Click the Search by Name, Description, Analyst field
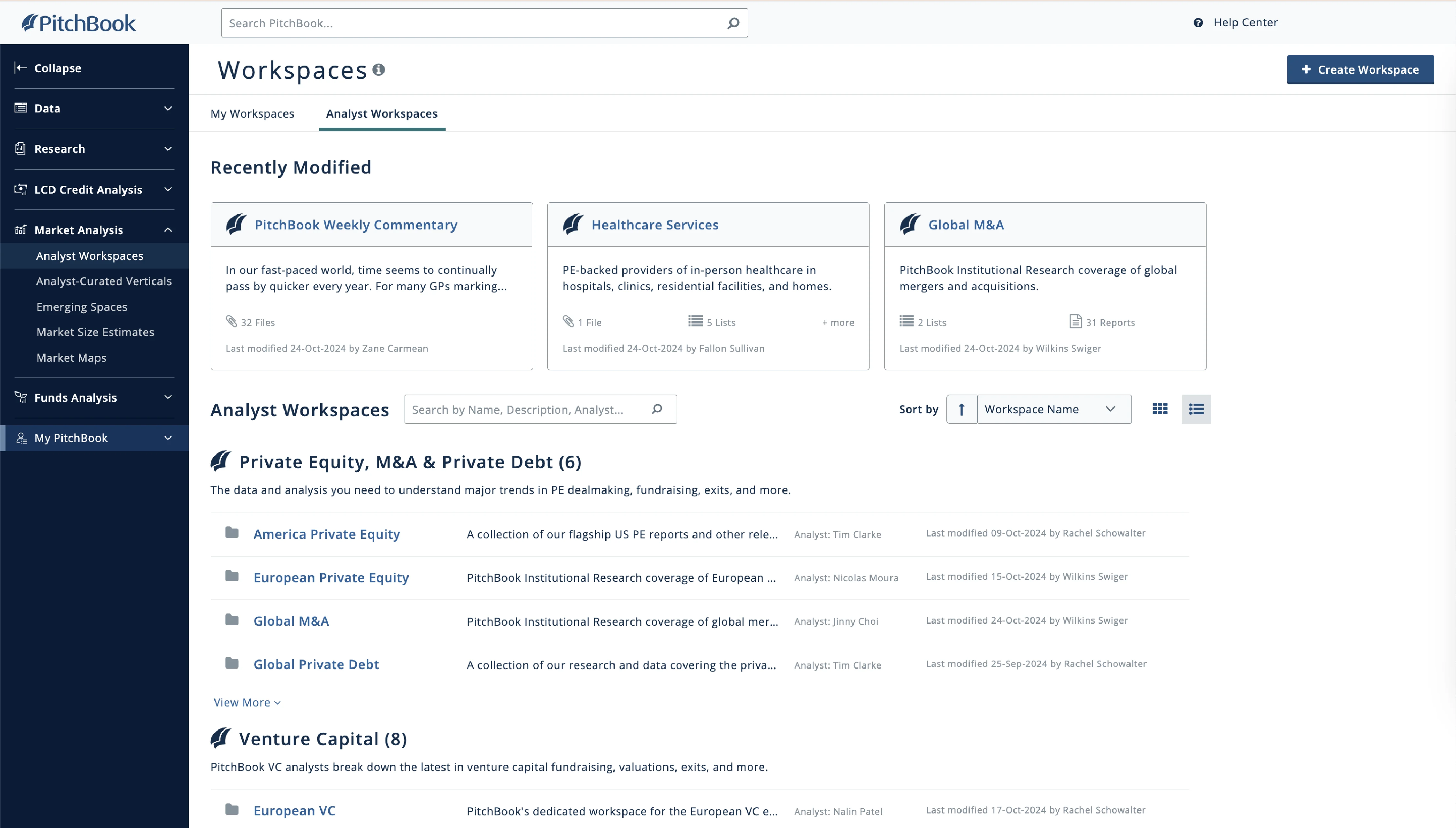 tap(540, 409)
